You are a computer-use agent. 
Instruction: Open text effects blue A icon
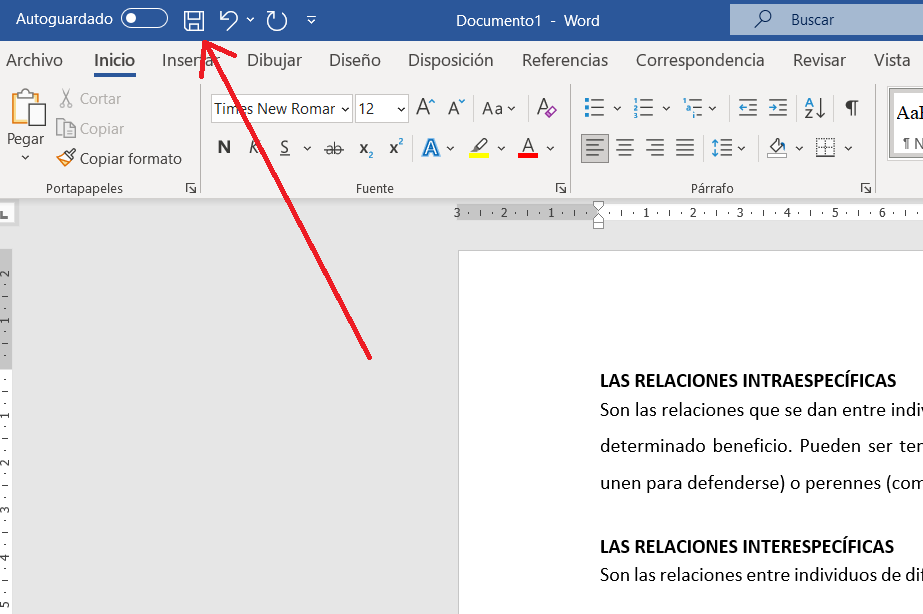(431, 148)
